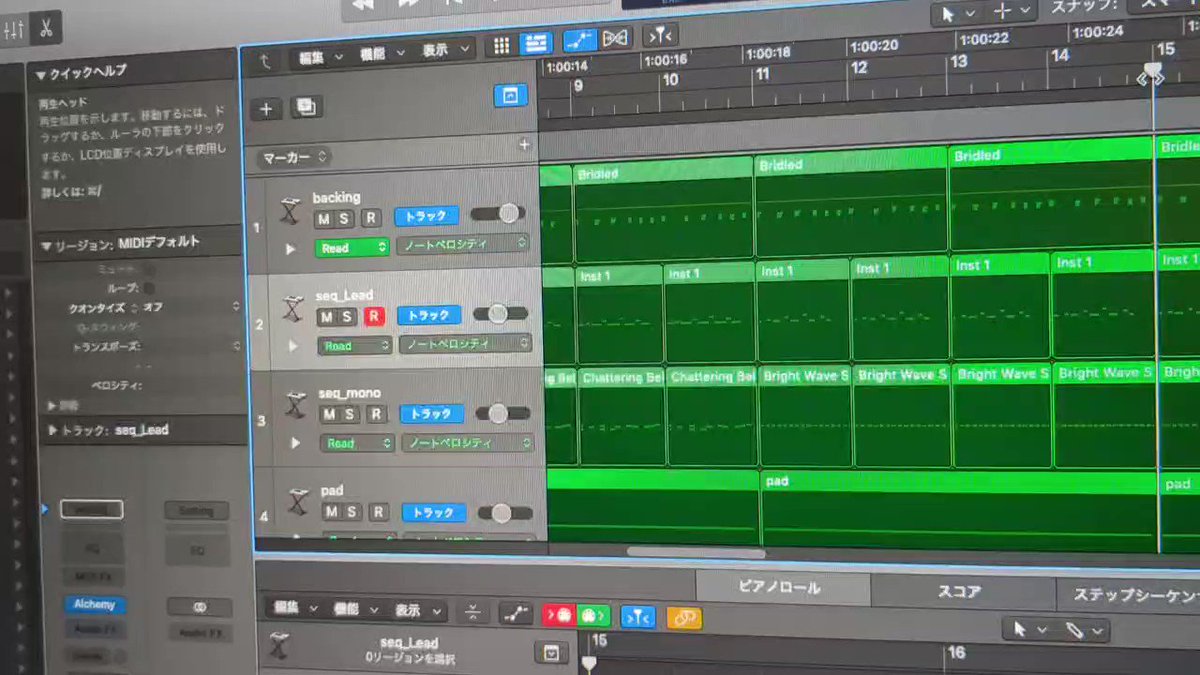The width and height of the screenshot is (1200, 675).
Task: Toggle automation view in tracks area
Action: click(580, 40)
